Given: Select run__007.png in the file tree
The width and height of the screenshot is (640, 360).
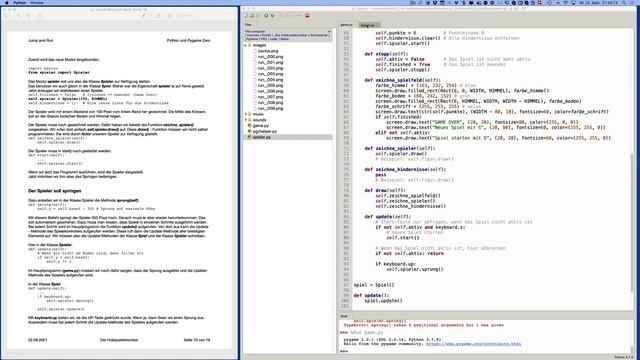Looking at the screenshot, I should 270,97.
